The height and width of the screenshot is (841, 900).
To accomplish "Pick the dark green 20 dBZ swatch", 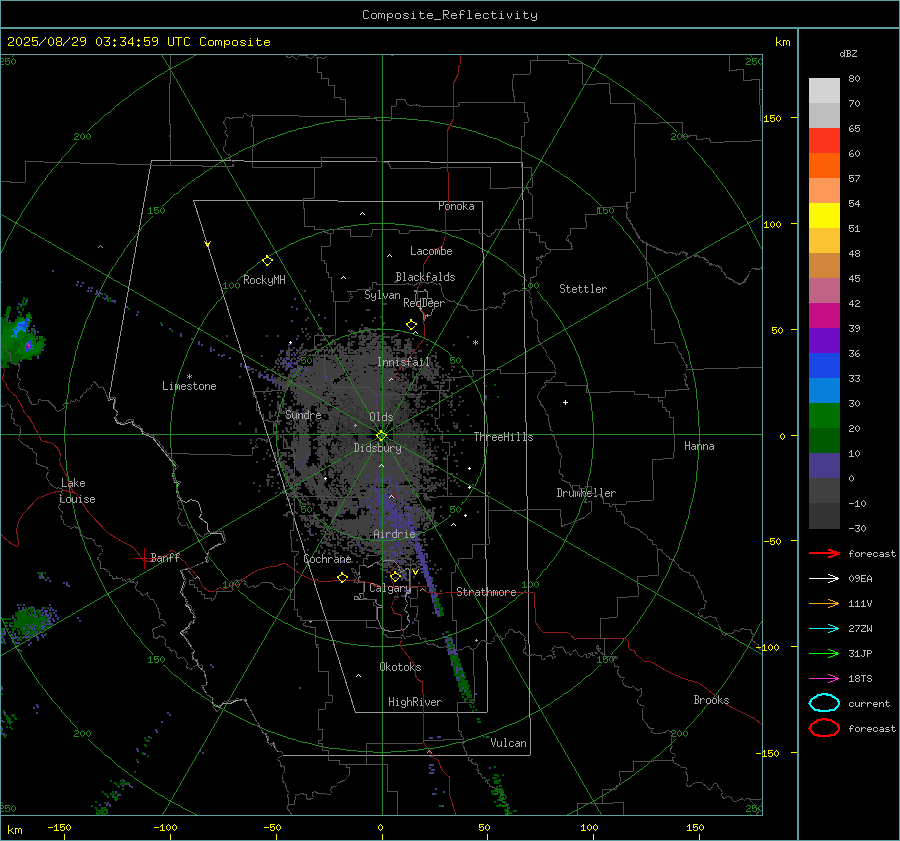I will point(824,440).
